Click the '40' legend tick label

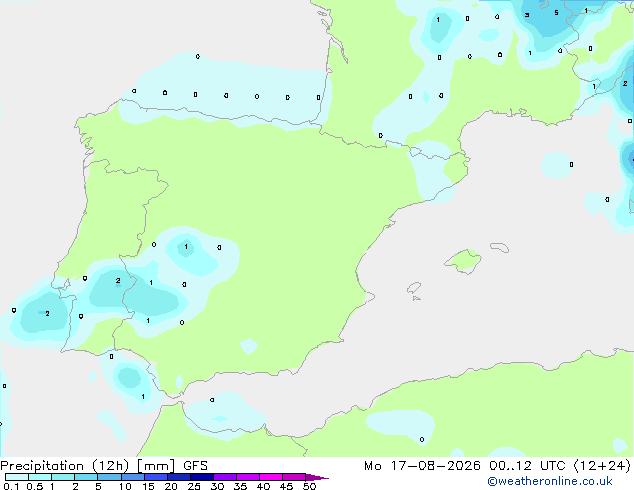point(263,486)
